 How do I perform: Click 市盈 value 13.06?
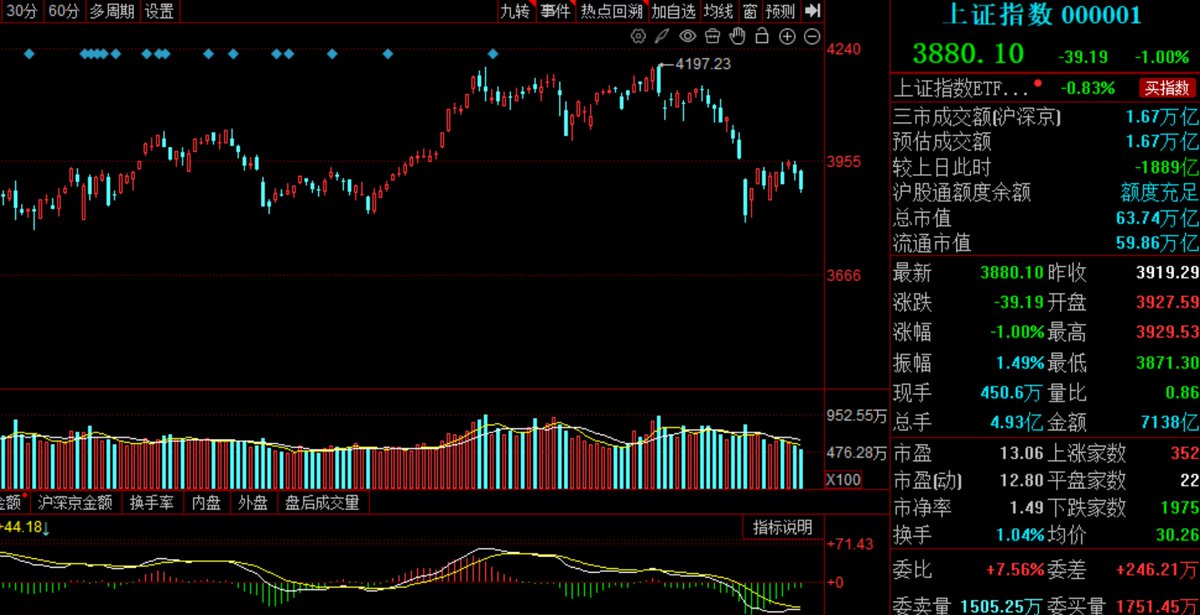[1022, 453]
